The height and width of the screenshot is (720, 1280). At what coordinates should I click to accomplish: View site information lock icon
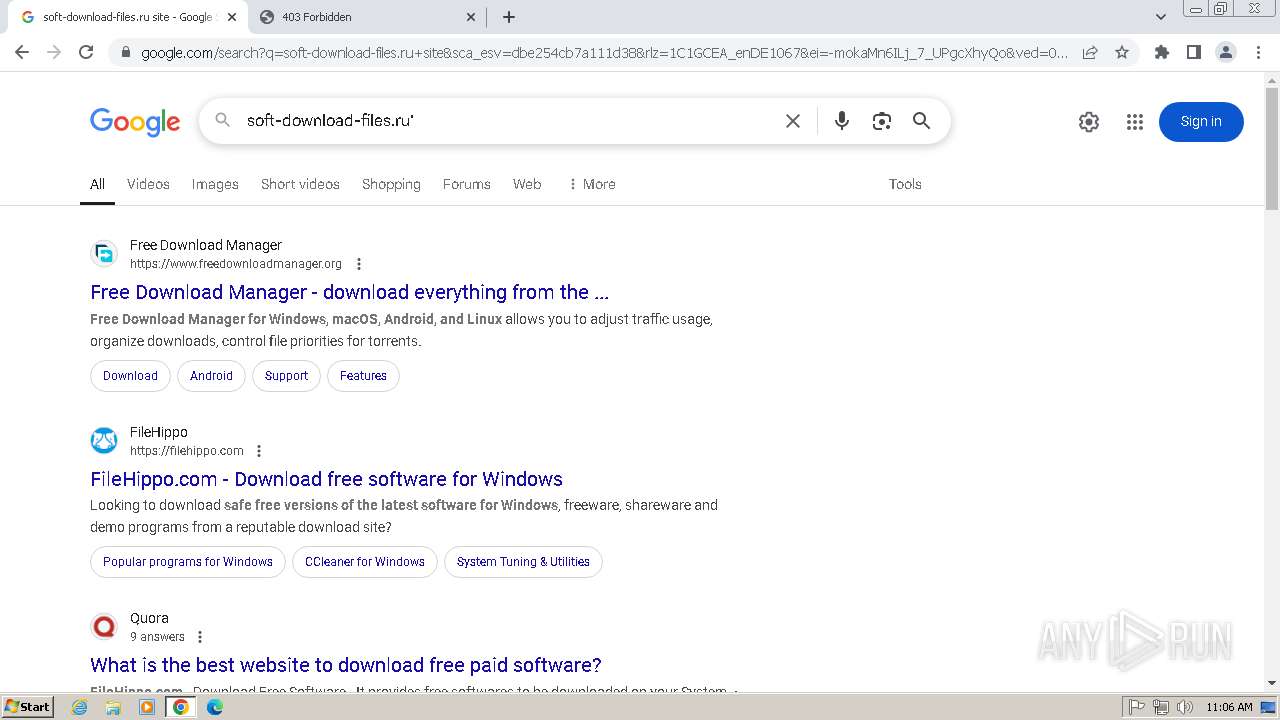click(125, 52)
